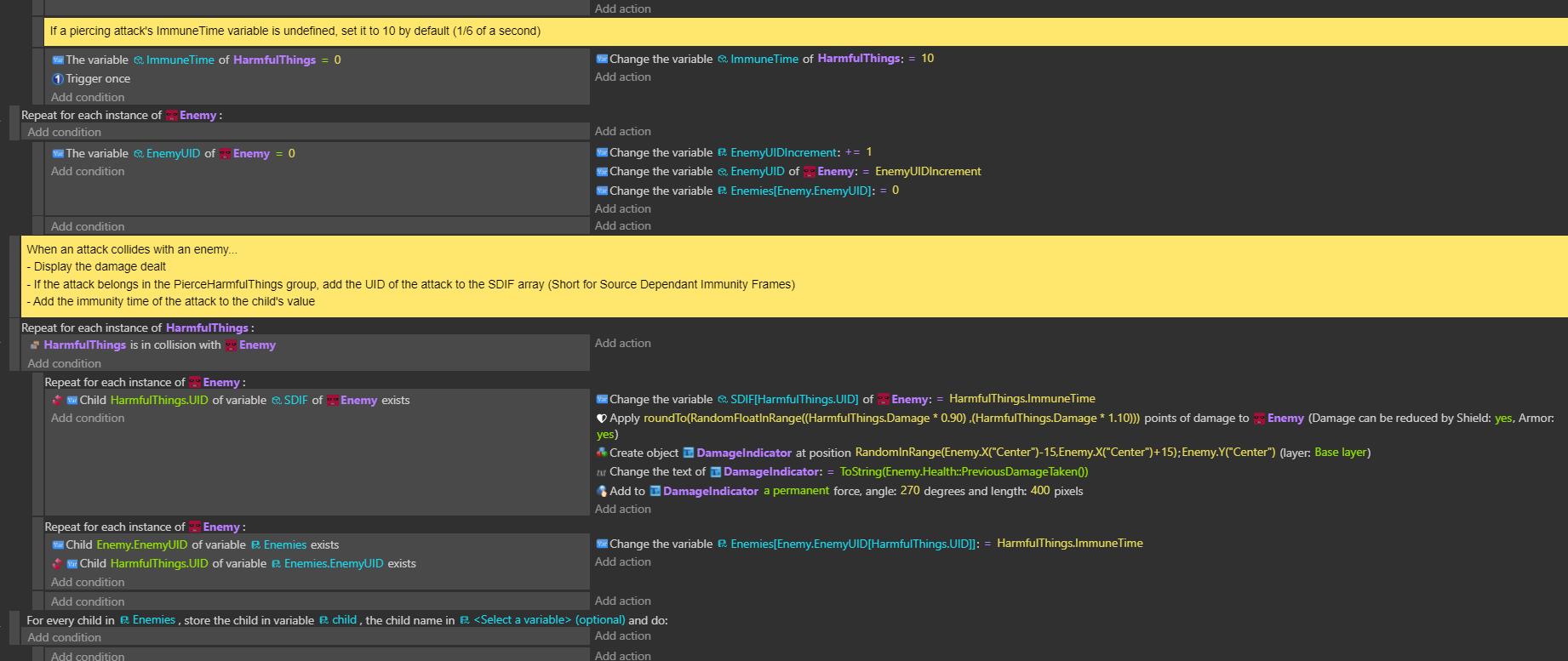Click the Create object action icon

tap(602, 453)
